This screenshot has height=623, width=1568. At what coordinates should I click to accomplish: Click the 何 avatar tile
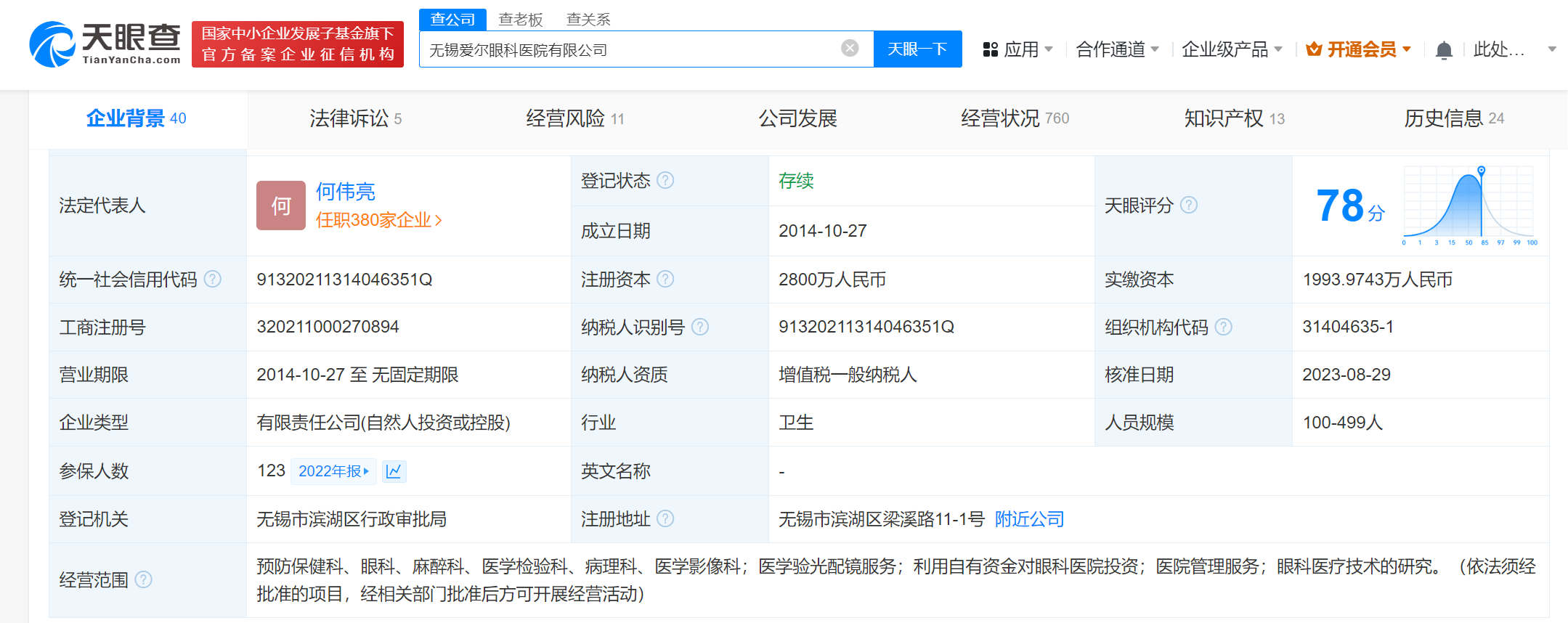[281, 205]
